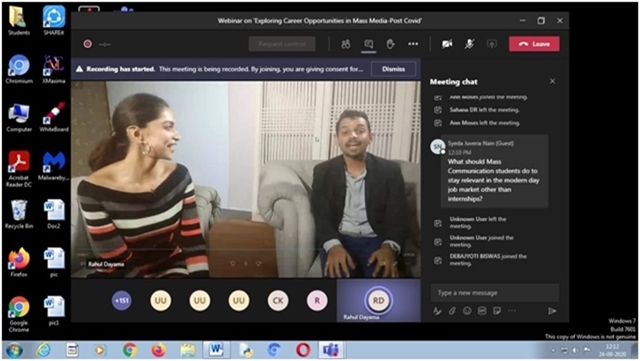Send the chat message with arrow icon
The image size is (640, 361).
[x=552, y=311]
